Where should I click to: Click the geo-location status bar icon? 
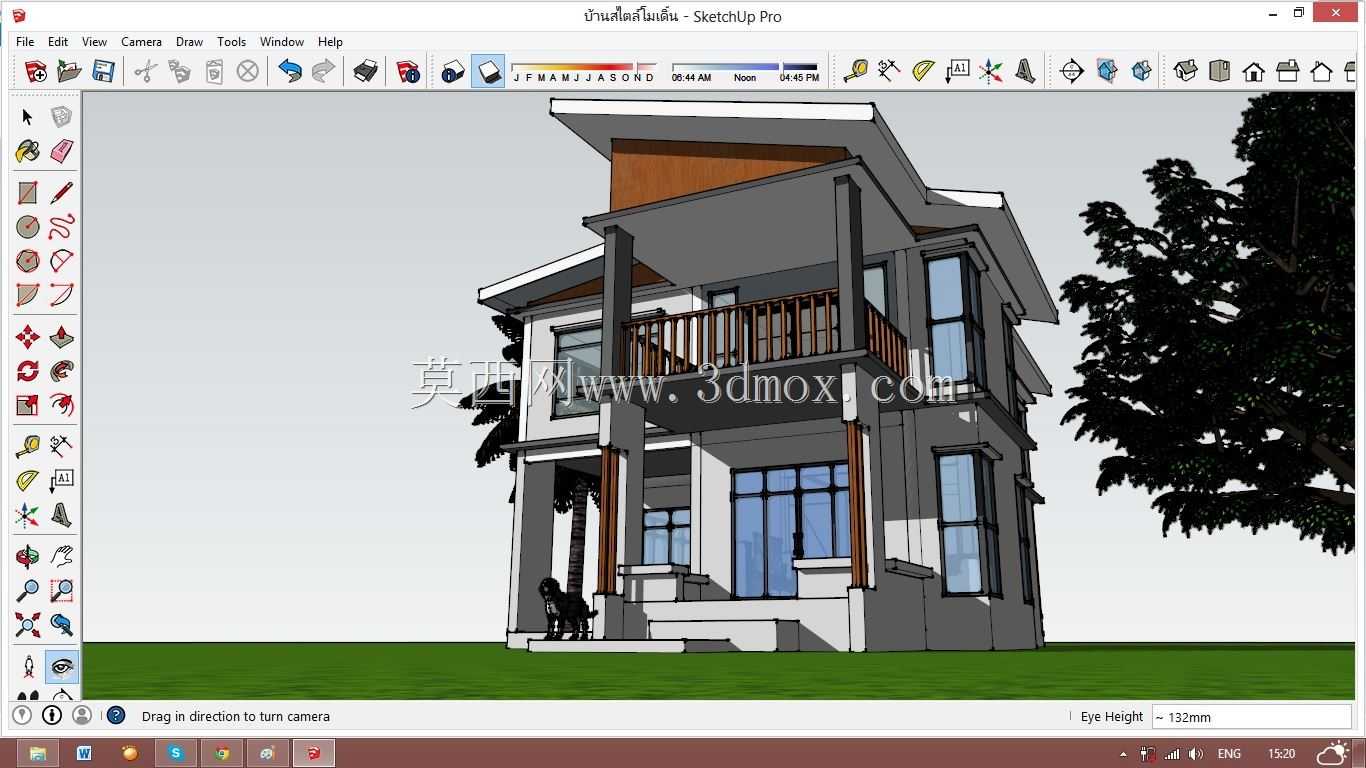pos(21,715)
